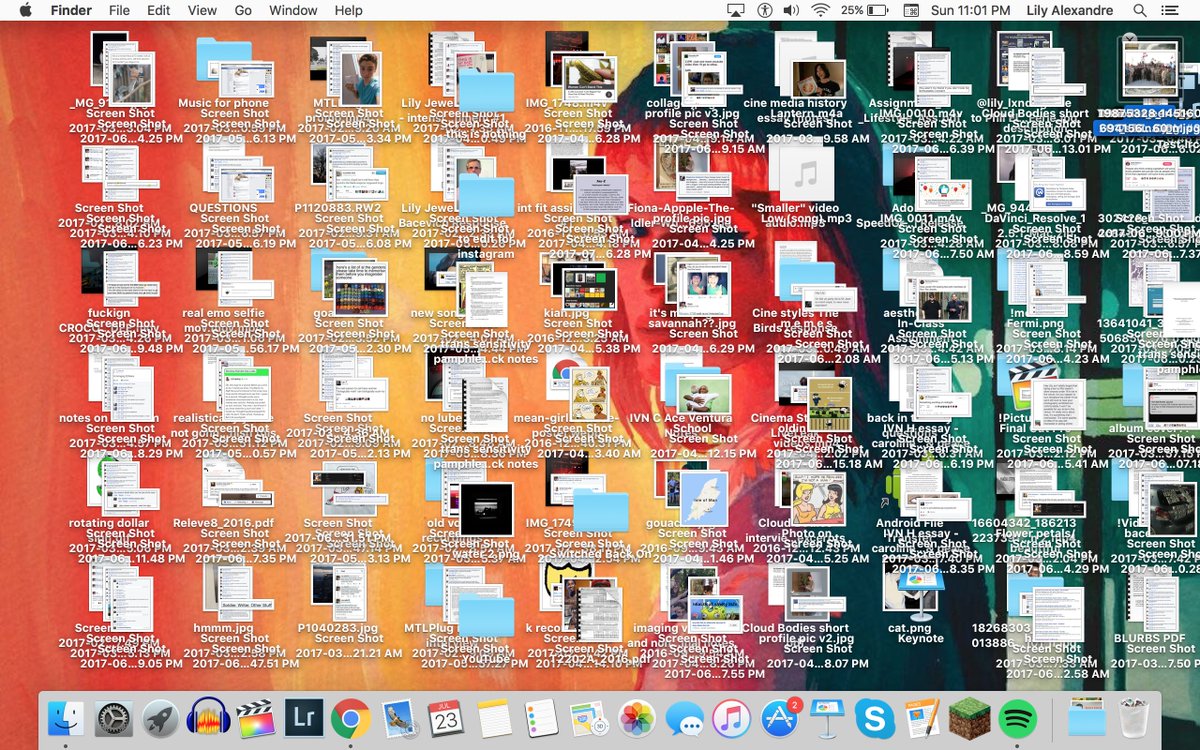Open Spotlight search magnifier icon
The width and height of the screenshot is (1200, 750).
1140,10
